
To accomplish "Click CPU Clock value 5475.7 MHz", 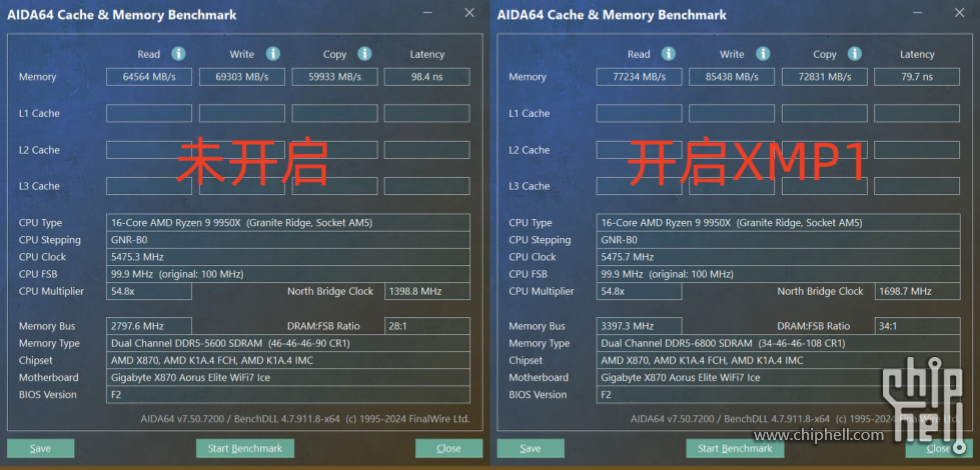I will 778,257.
